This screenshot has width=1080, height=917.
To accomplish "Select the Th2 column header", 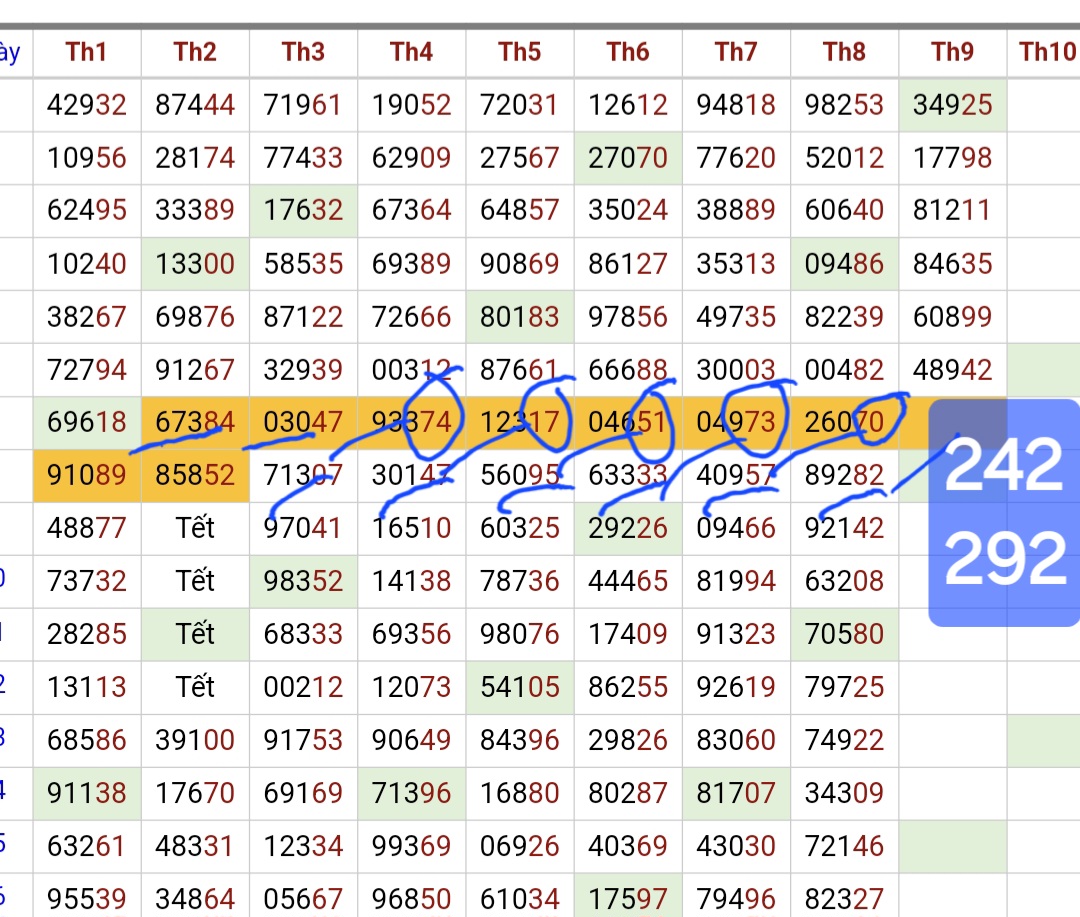I will (195, 52).
